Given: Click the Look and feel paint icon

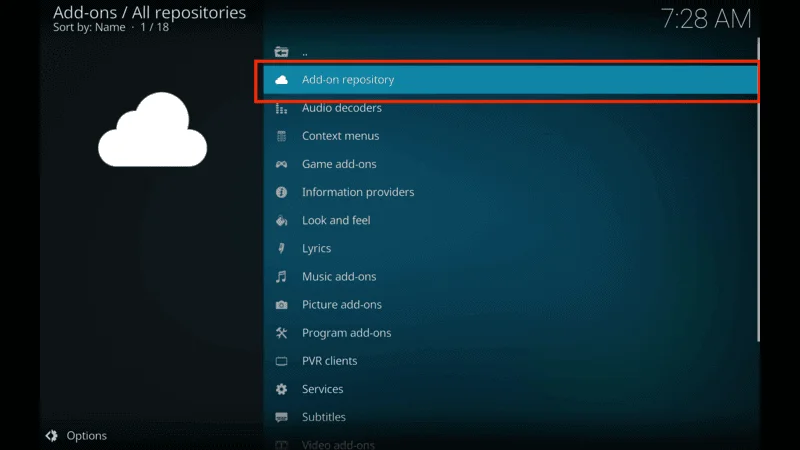Looking at the screenshot, I should click(x=281, y=220).
